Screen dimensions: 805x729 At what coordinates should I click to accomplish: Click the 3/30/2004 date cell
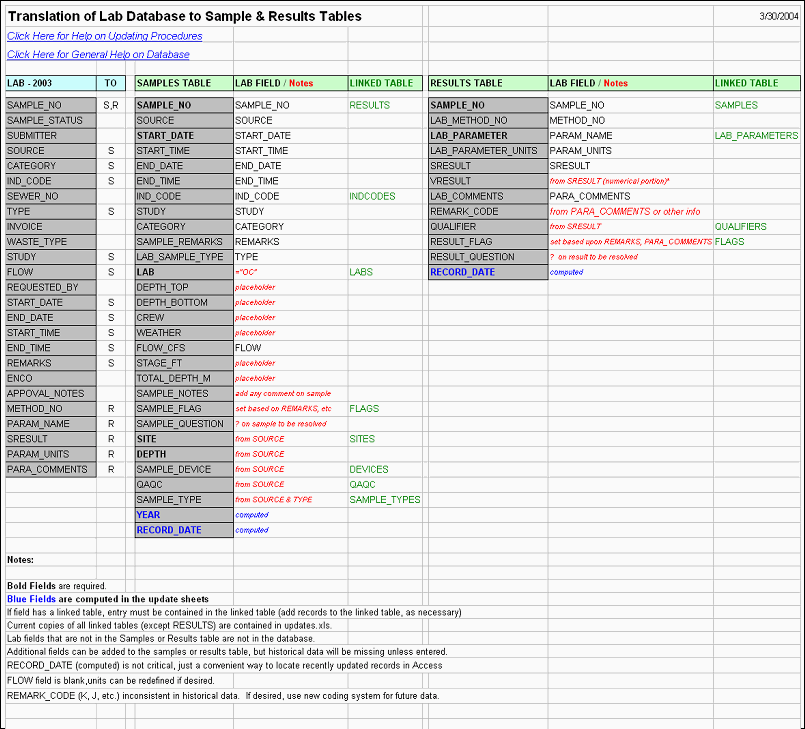pyautogui.click(x=778, y=16)
